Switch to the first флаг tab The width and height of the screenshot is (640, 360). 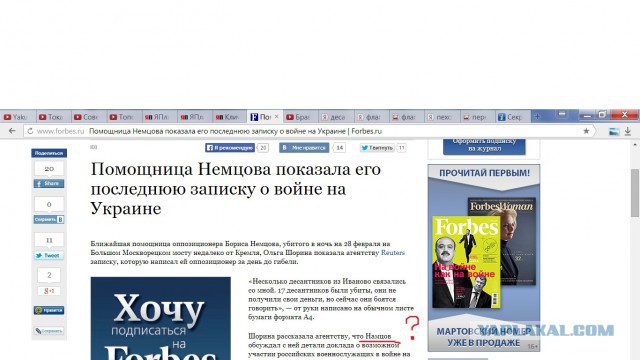click(x=371, y=117)
